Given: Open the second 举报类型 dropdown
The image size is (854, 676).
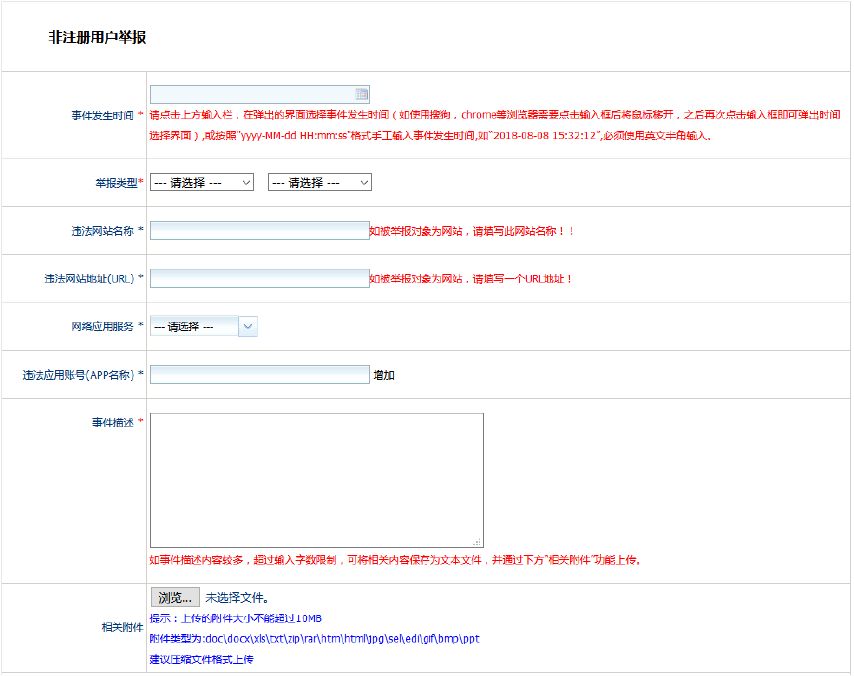Looking at the screenshot, I should [320, 182].
